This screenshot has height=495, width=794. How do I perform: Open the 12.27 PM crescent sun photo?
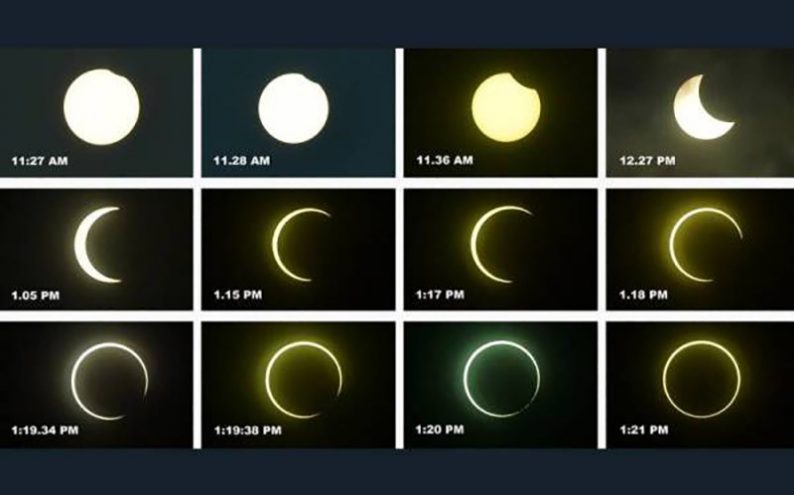click(x=700, y=112)
